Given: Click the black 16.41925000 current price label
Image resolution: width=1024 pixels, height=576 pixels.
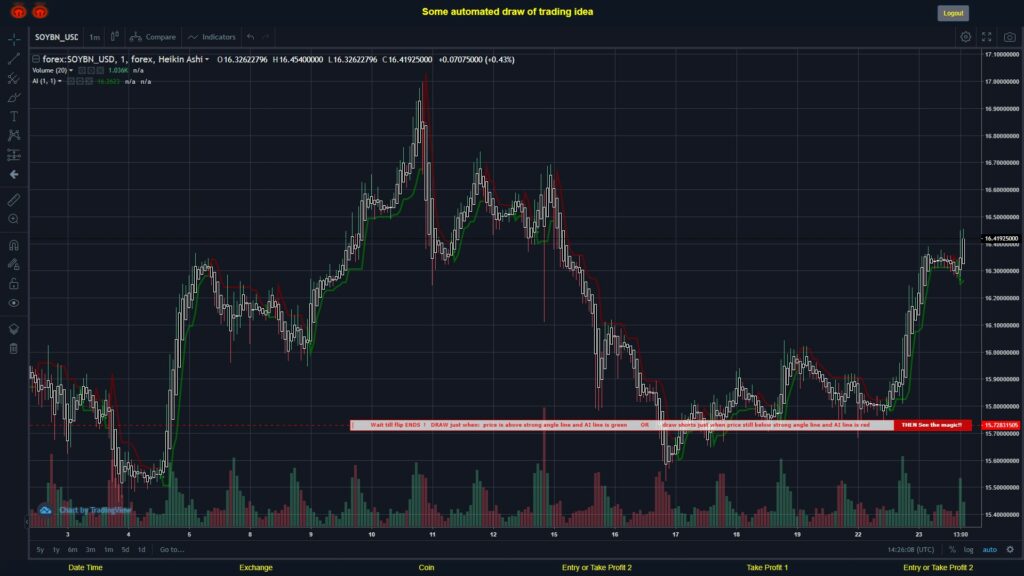Looking at the screenshot, I should [x=1001, y=239].
